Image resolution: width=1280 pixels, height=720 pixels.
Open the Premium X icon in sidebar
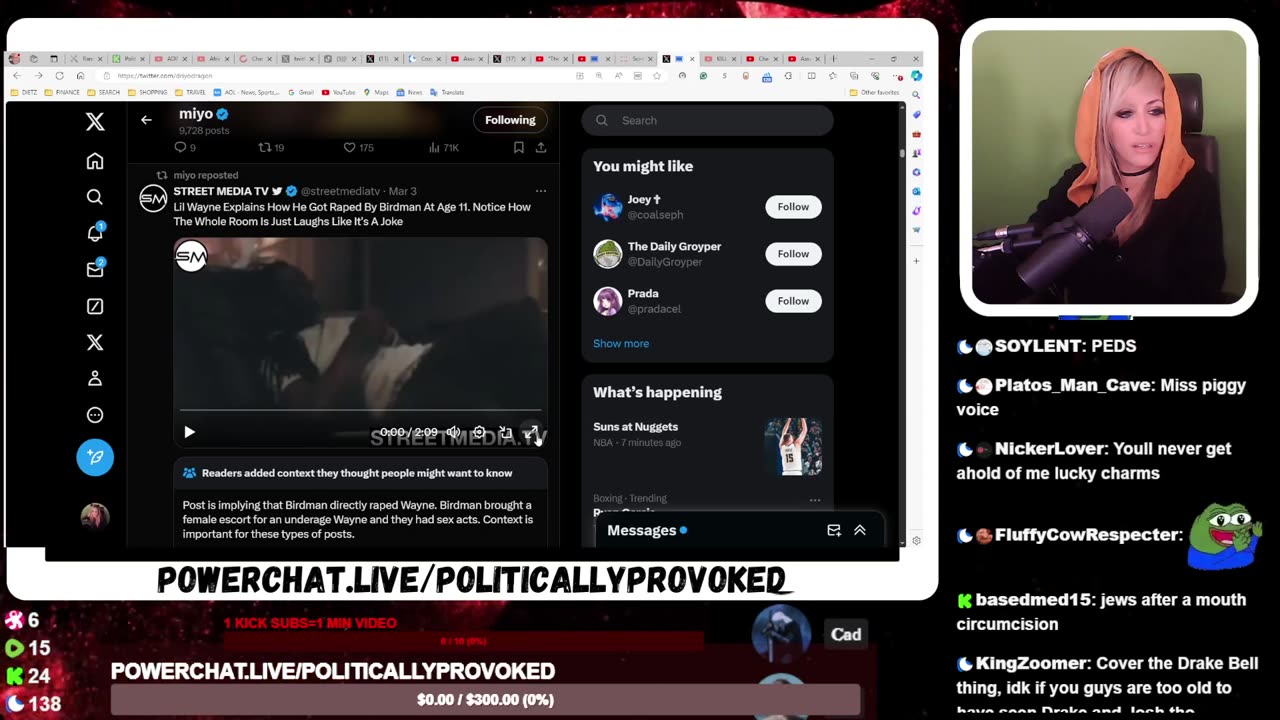click(x=95, y=342)
